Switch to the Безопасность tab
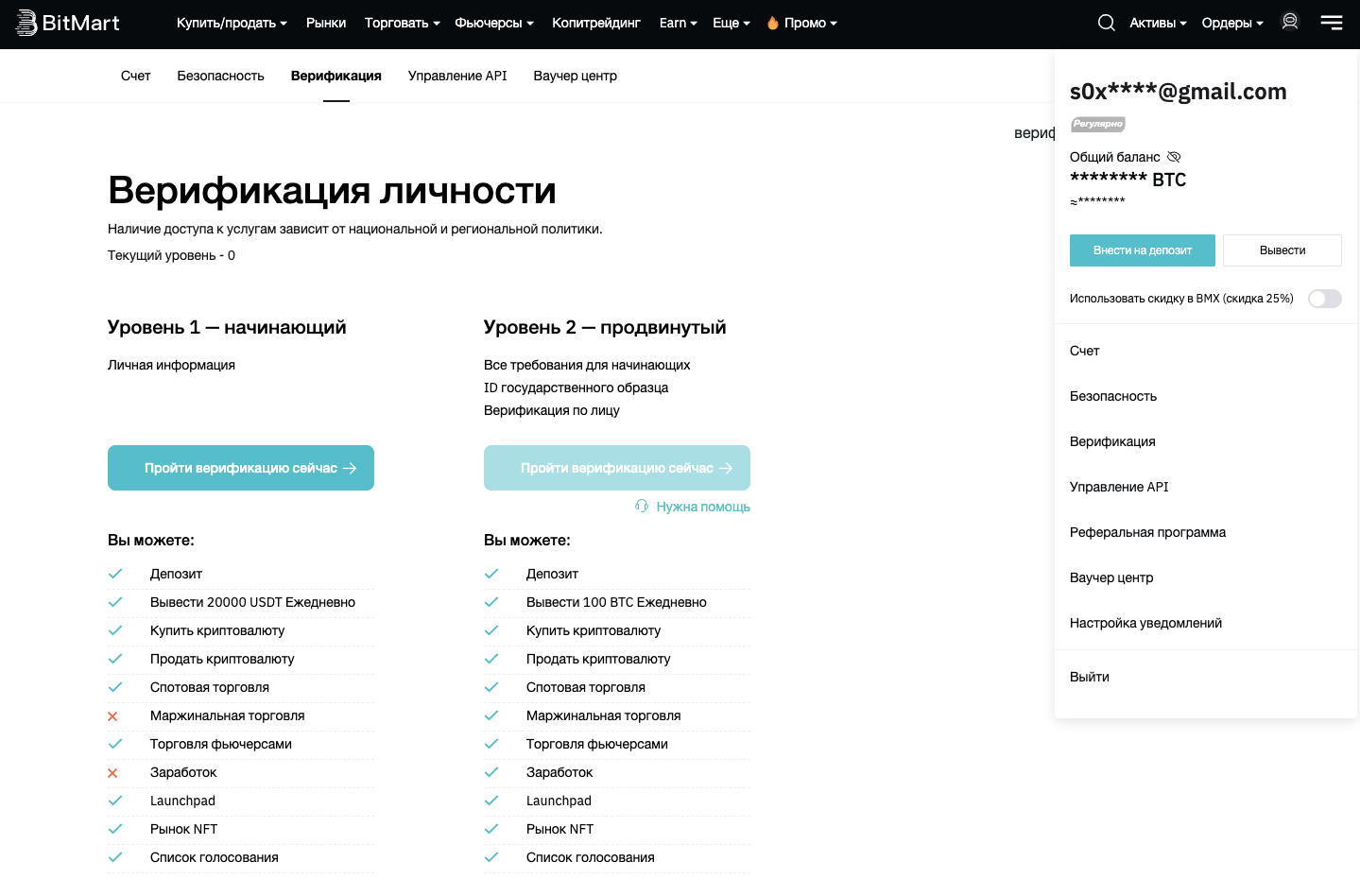 coord(220,76)
